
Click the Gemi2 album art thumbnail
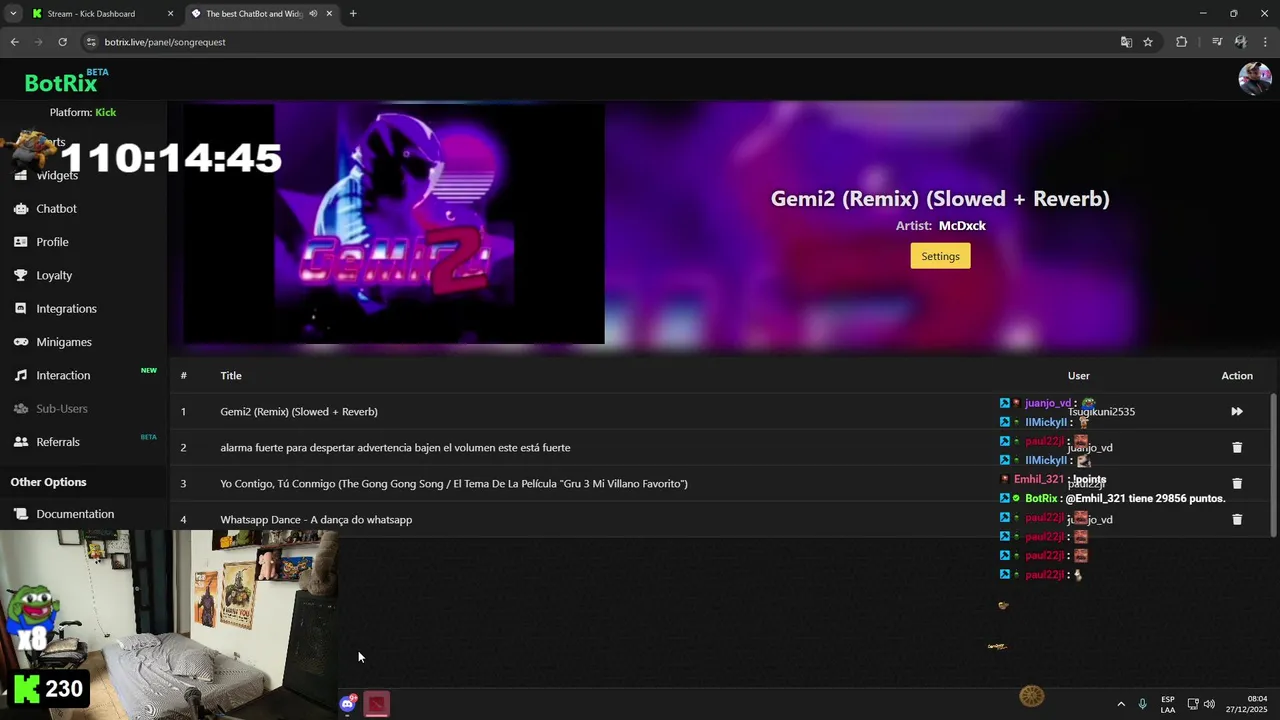pos(394,224)
